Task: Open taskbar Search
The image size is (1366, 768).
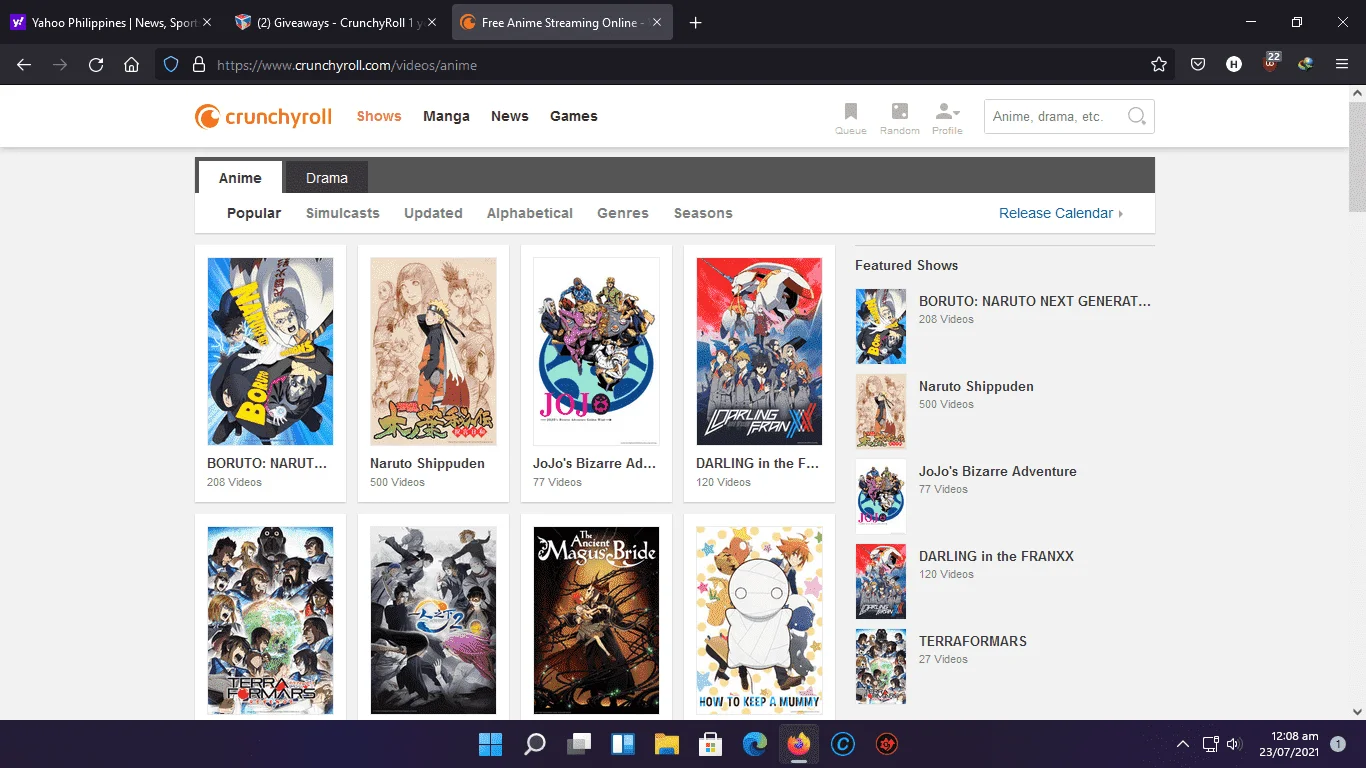Action: pyautogui.click(x=535, y=744)
